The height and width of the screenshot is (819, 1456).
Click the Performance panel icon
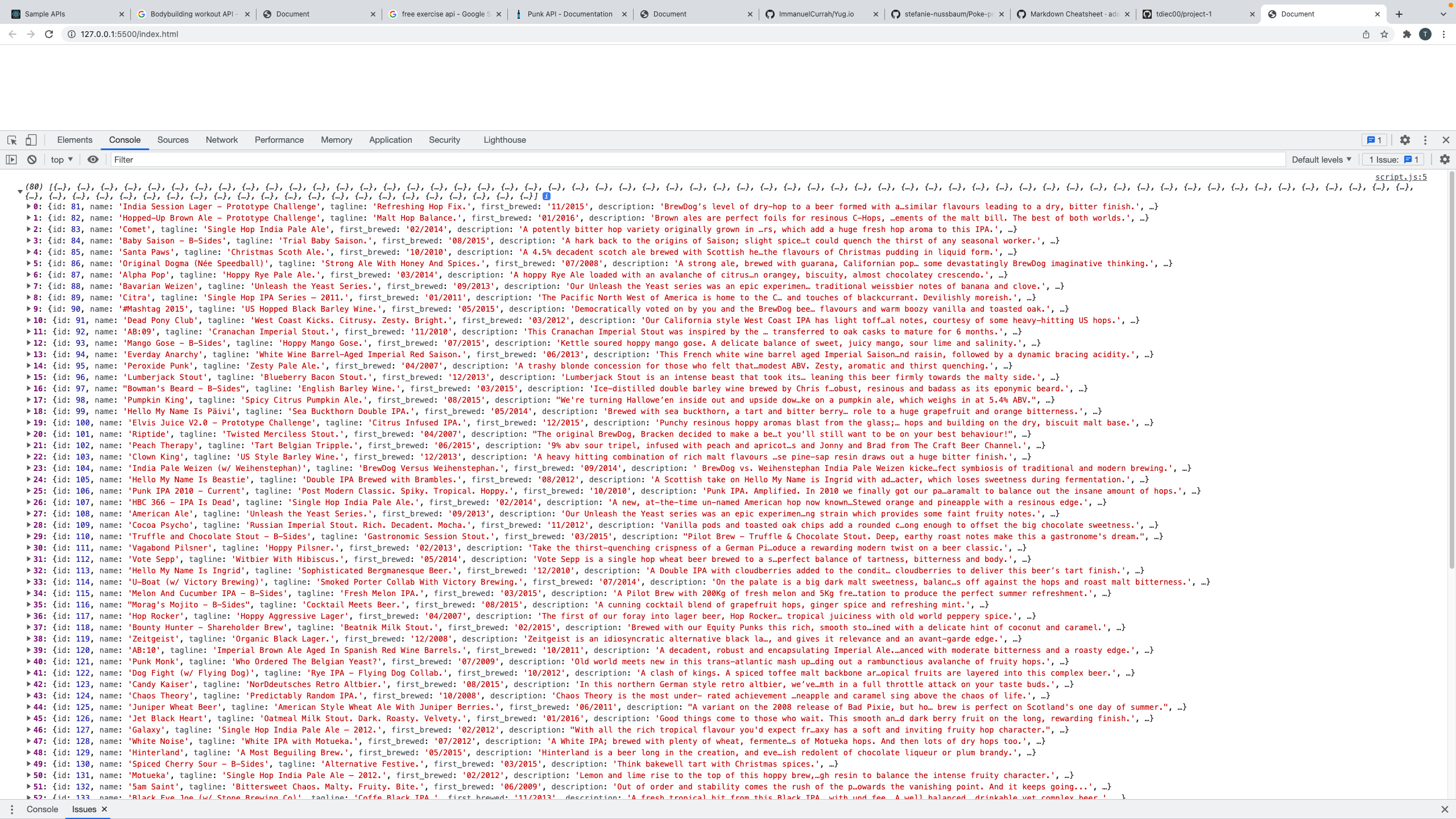click(x=279, y=139)
